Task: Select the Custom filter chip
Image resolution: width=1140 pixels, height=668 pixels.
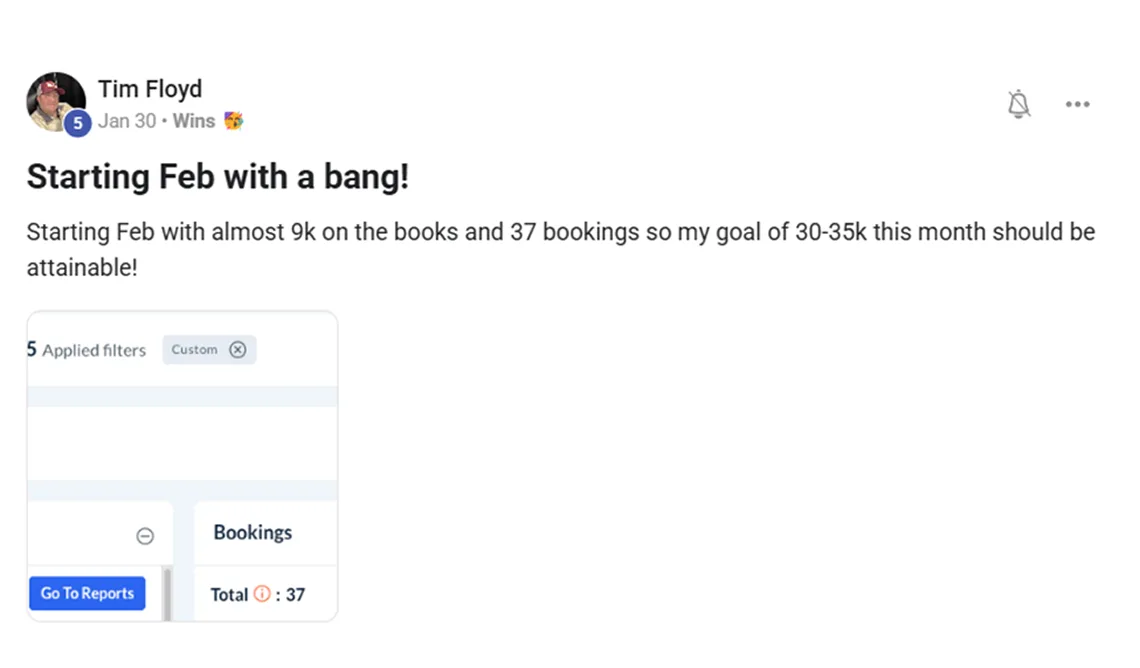Action: pyautogui.click(x=195, y=349)
